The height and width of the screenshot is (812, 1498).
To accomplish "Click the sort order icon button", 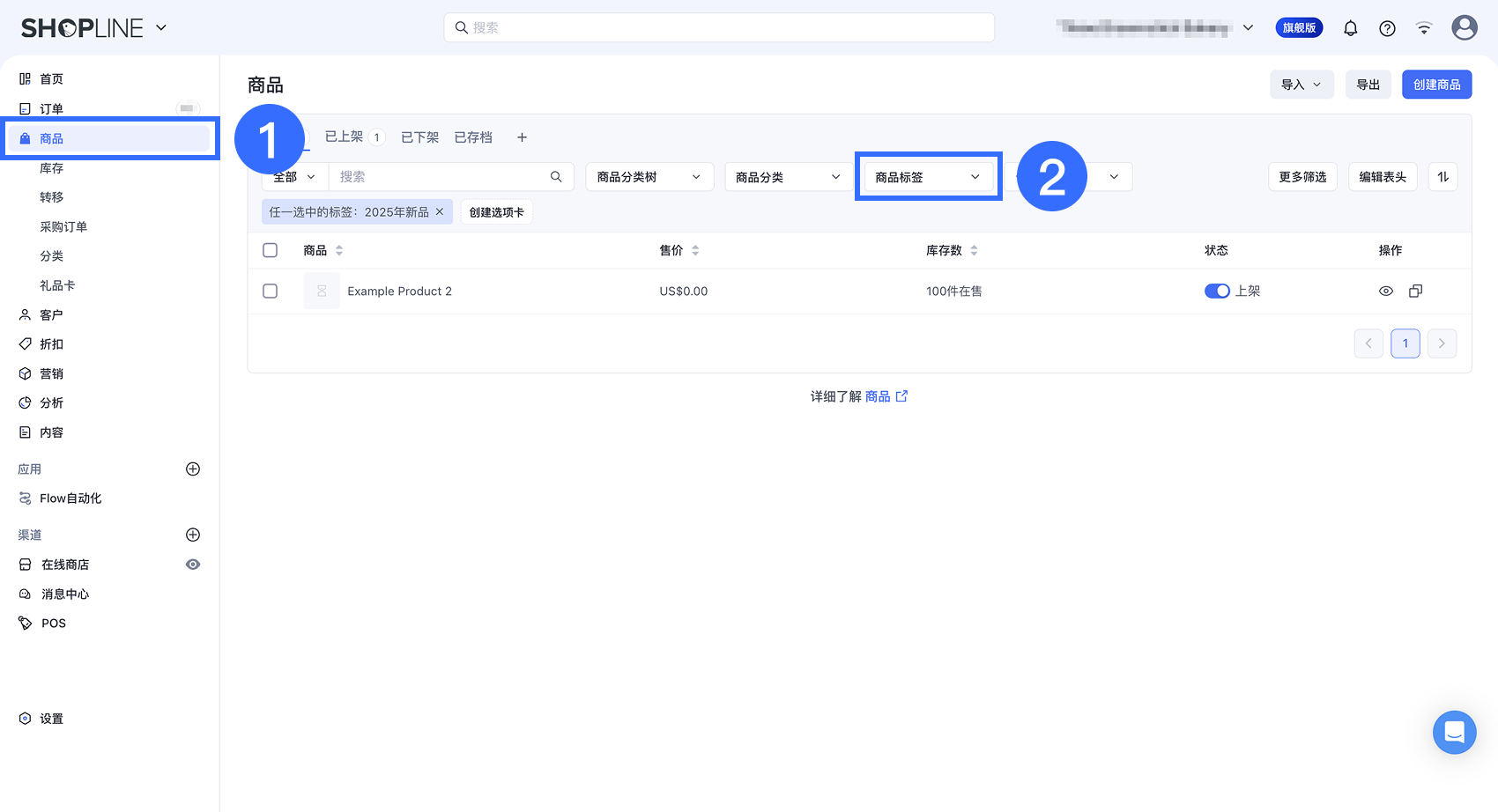I will point(1442,177).
